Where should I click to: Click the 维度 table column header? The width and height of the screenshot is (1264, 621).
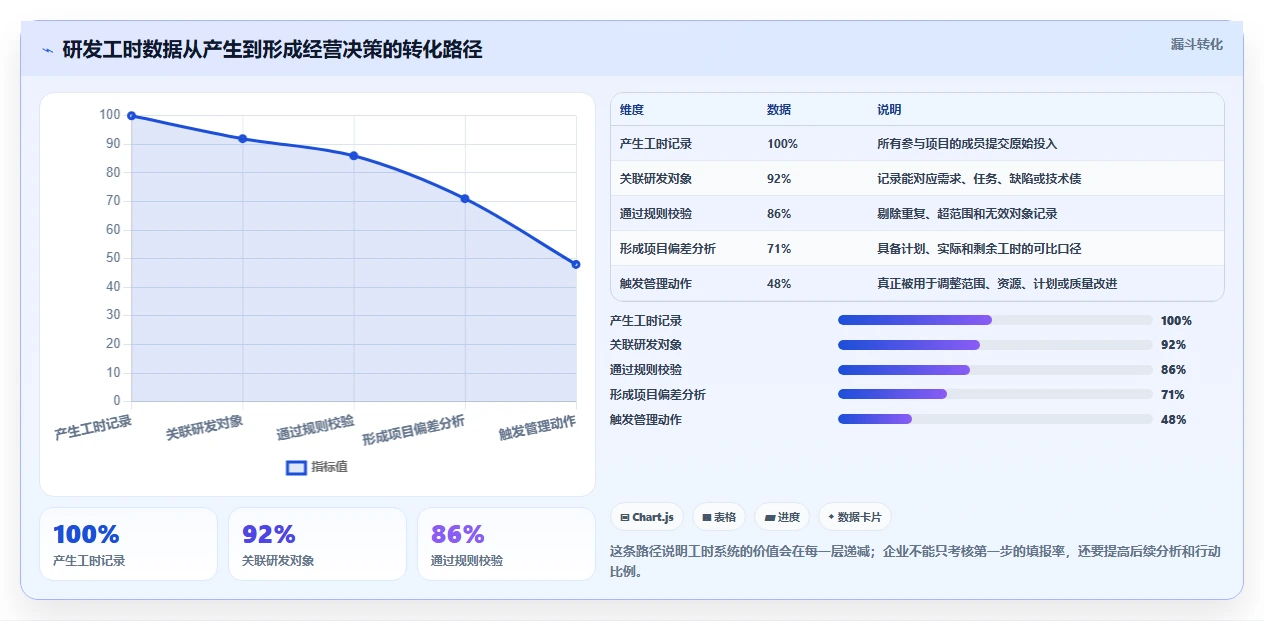click(x=632, y=109)
